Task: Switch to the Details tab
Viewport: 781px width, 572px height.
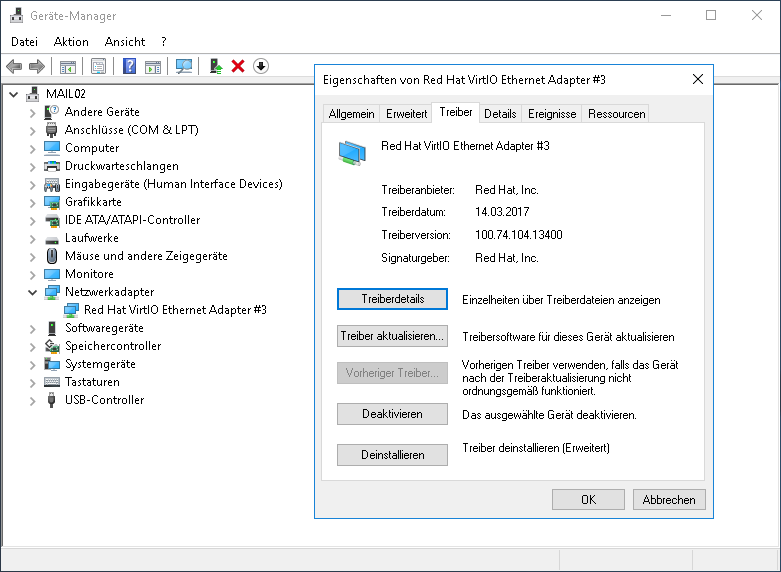Action: 500,114
